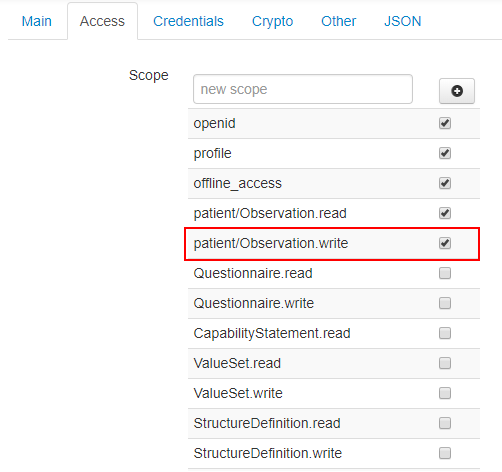The width and height of the screenshot is (502, 472).
Task: Click the plus icon to add scope
Action: coord(457,91)
